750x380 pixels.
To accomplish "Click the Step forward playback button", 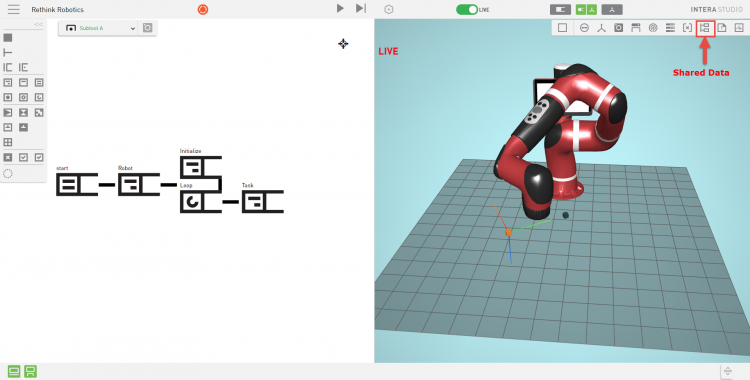I will (361, 8).
